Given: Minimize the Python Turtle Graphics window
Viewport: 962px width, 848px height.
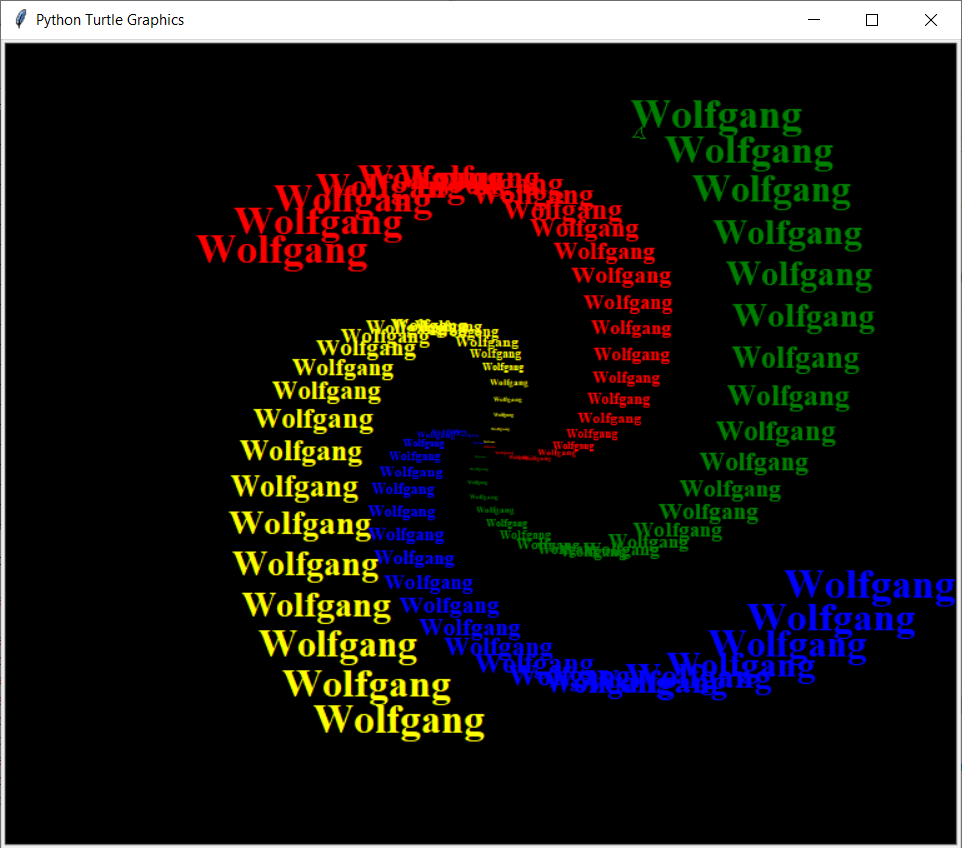Looking at the screenshot, I should (x=813, y=20).
